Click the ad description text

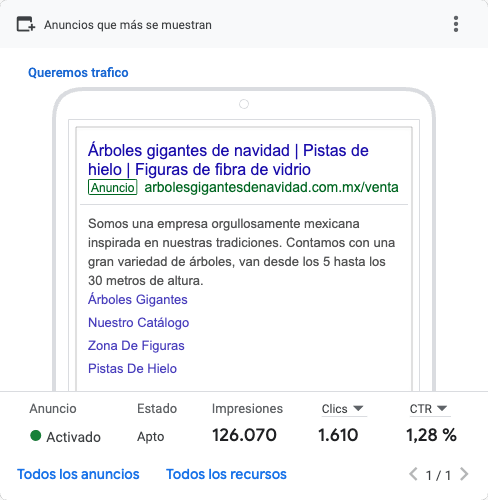click(241, 252)
